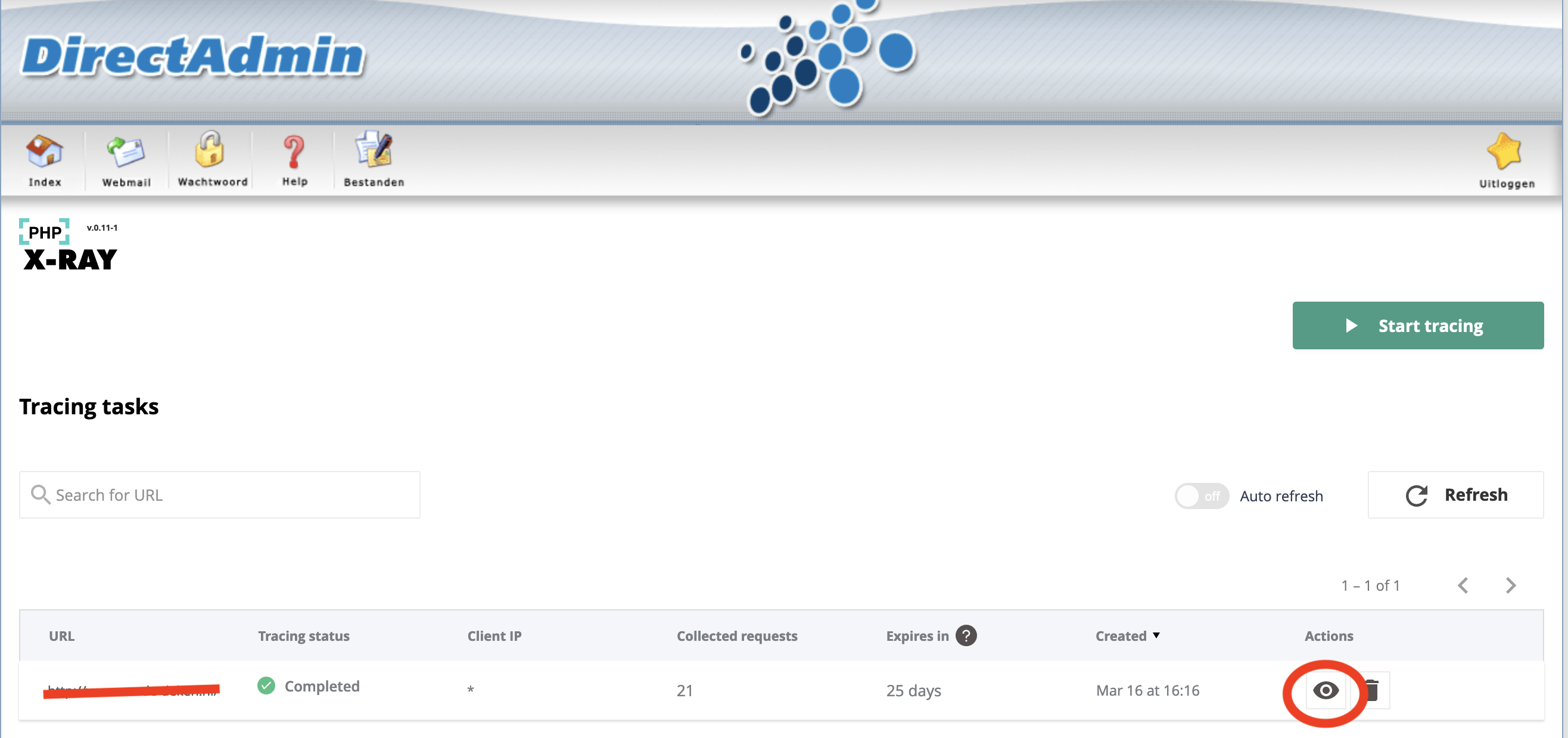Delete the tracing task with trash icon
This screenshot has width=1568, height=738.
(x=1371, y=690)
